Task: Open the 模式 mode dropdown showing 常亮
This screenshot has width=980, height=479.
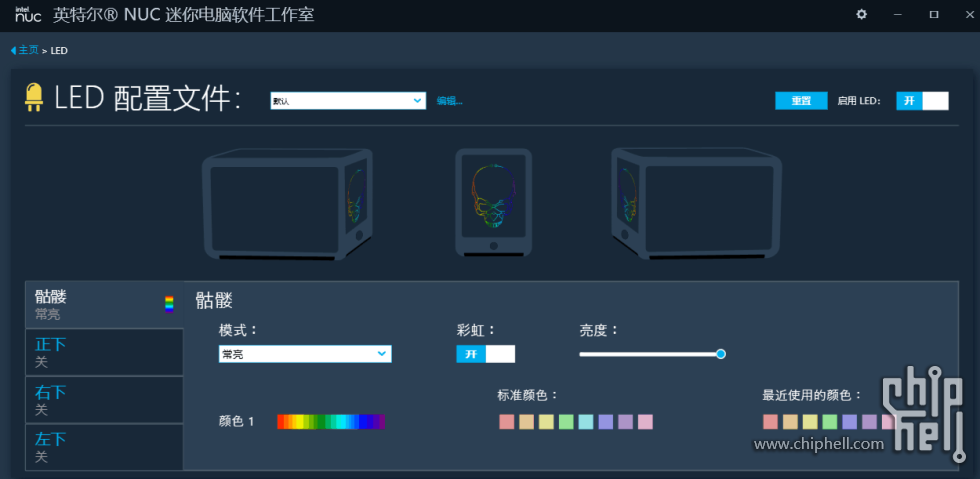Action: 305,354
